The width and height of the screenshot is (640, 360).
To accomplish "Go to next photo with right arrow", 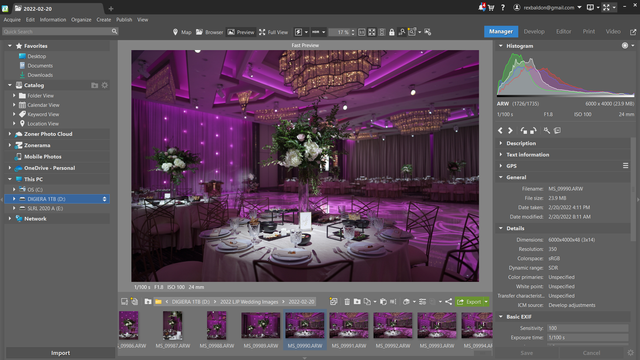I will coord(510,131).
